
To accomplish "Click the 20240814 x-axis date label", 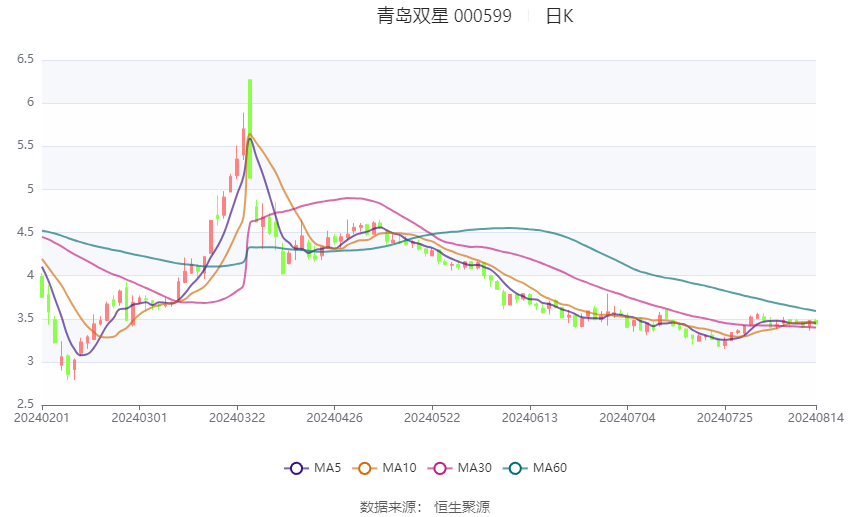I will [816, 418].
